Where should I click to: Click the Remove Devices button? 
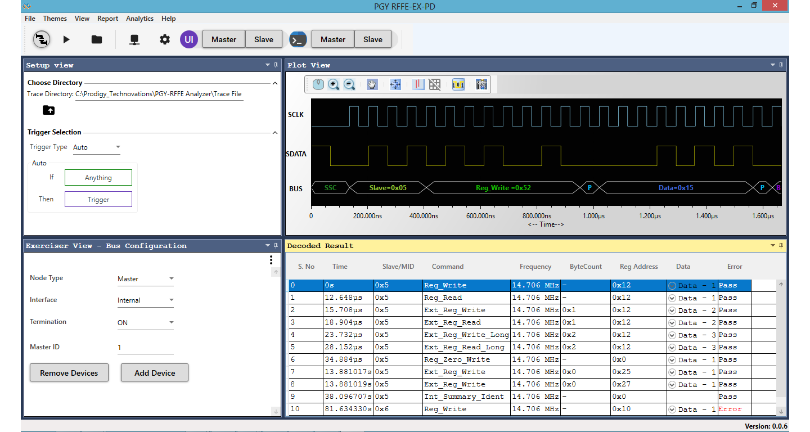(x=69, y=373)
